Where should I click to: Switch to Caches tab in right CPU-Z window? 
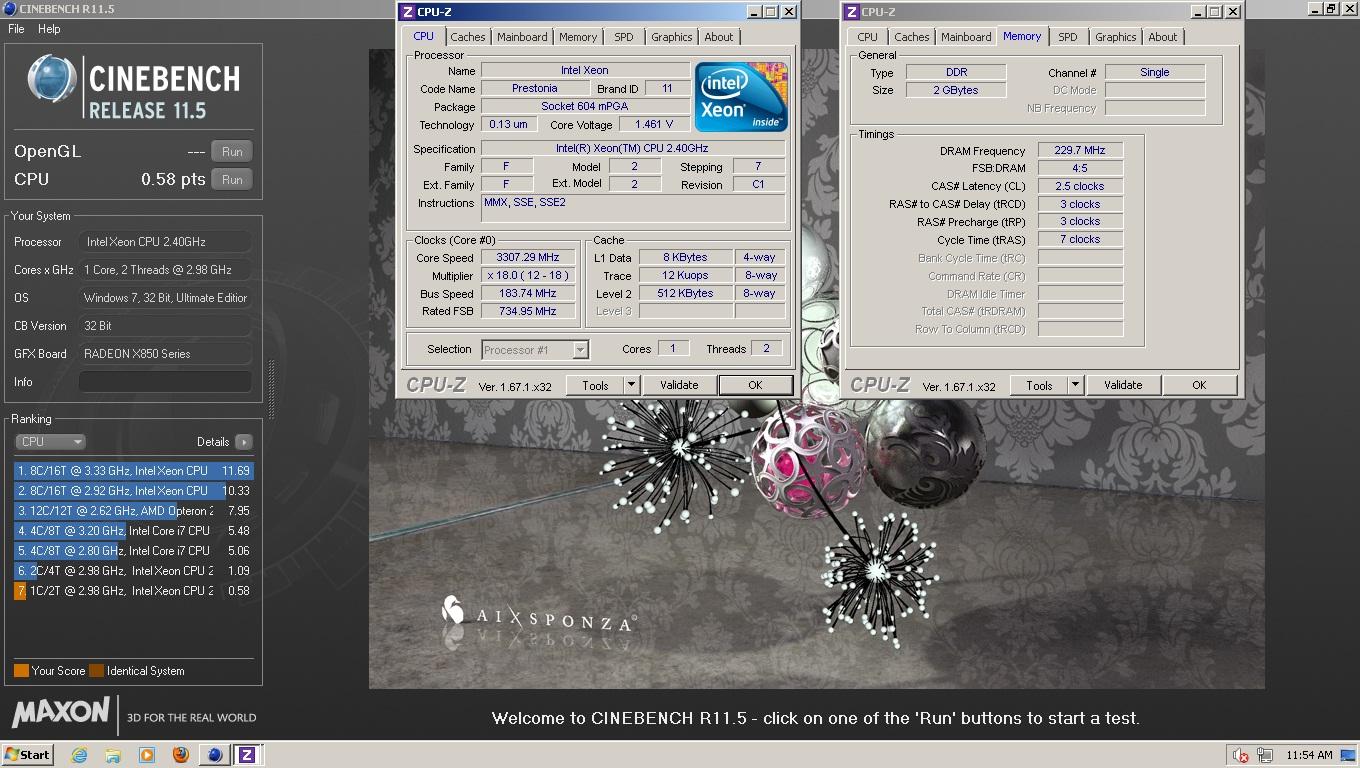tap(911, 37)
